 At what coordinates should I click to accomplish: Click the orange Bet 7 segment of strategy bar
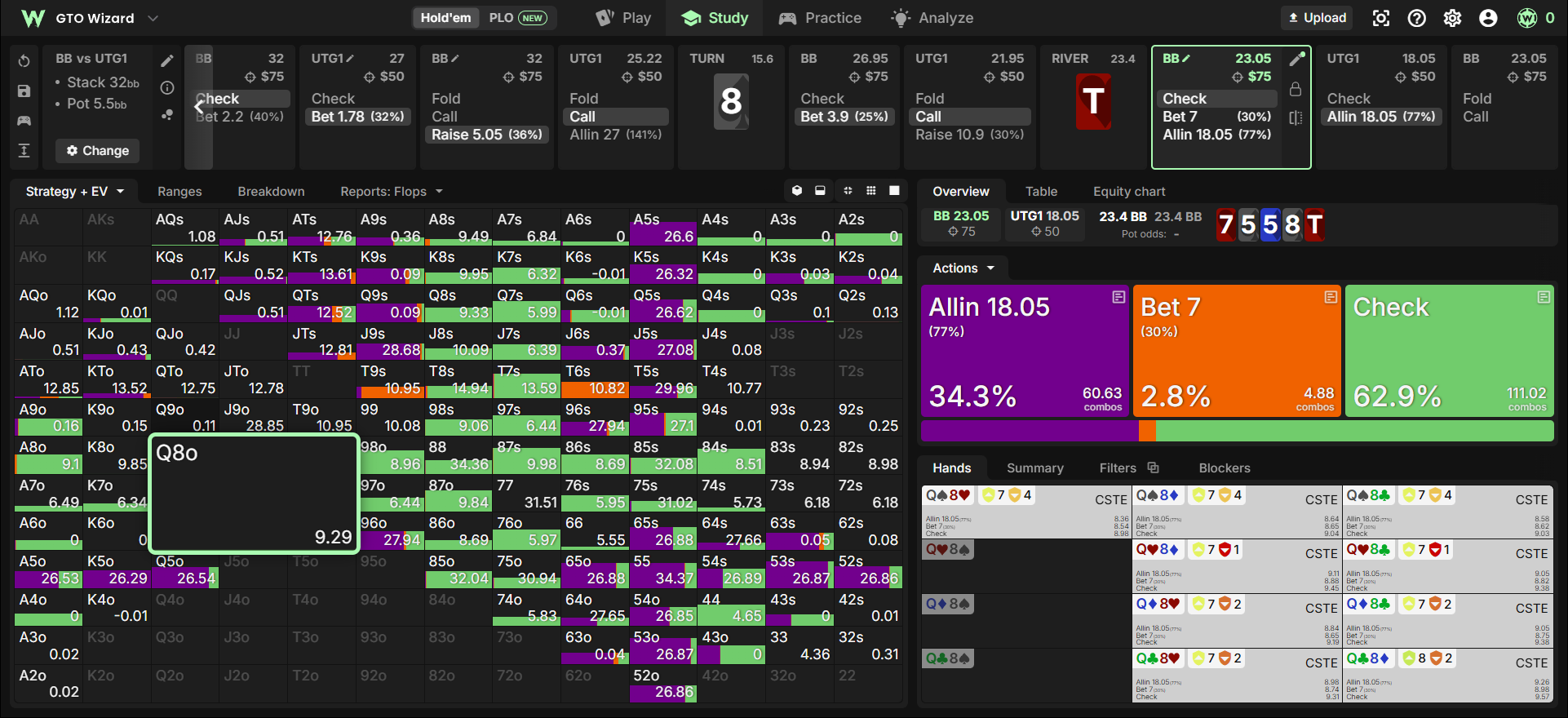(x=1147, y=431)
